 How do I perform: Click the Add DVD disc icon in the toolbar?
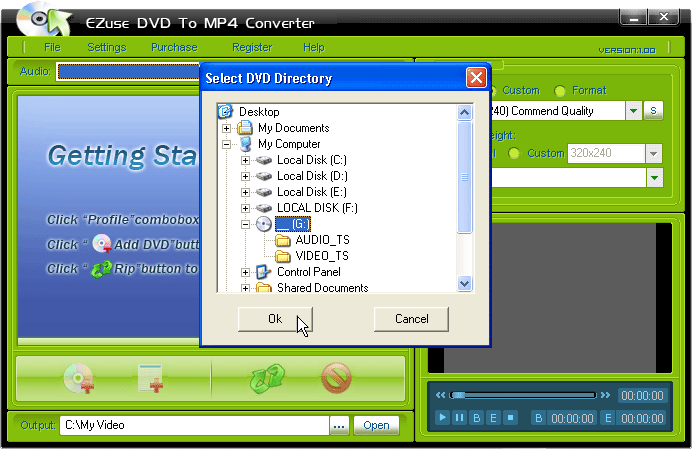[x=78, y=378]
